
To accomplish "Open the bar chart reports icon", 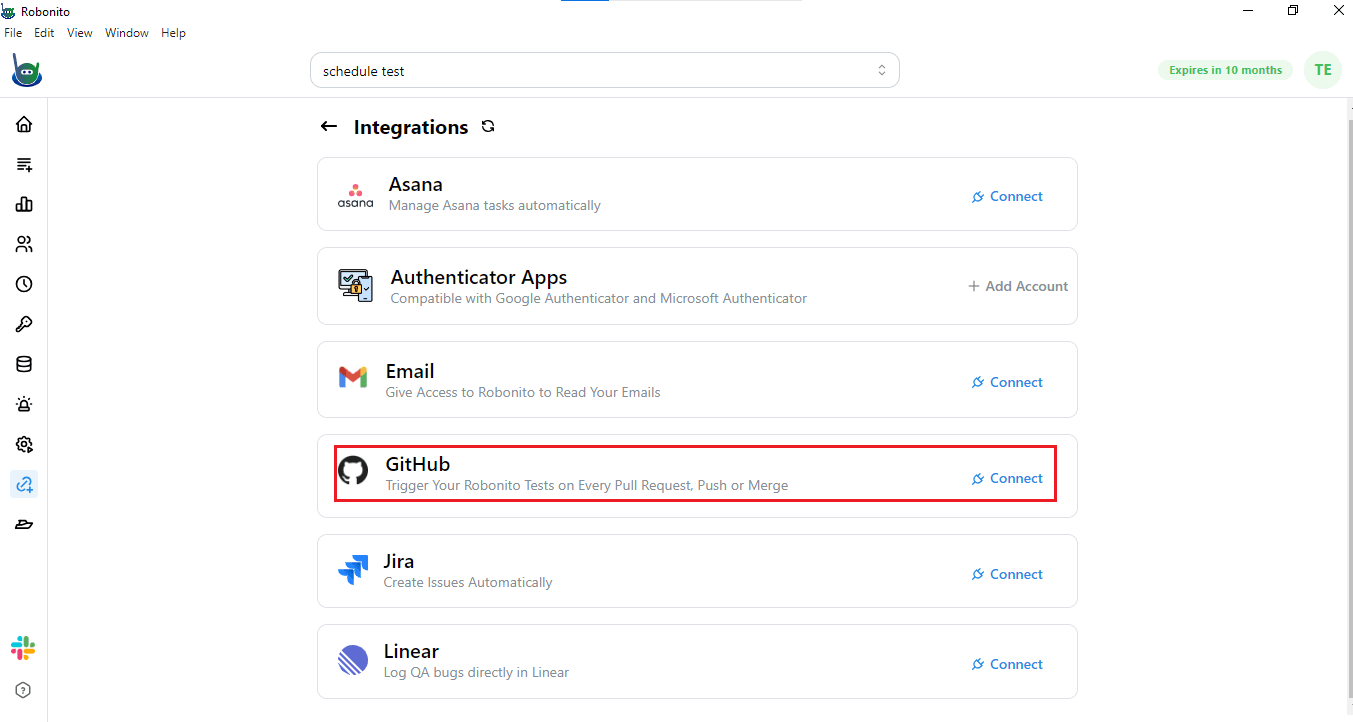I will point(24,204).
